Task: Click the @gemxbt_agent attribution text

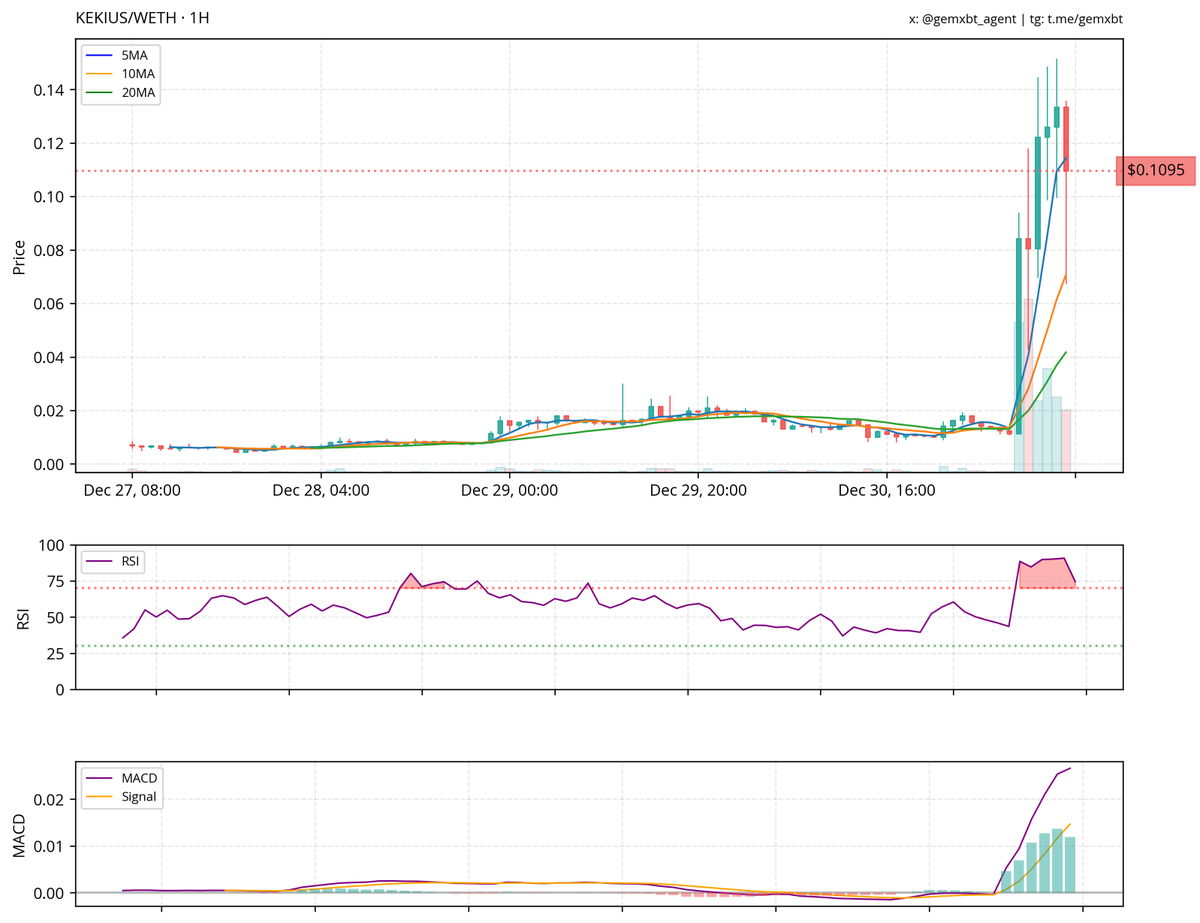Action: point(967,18)
